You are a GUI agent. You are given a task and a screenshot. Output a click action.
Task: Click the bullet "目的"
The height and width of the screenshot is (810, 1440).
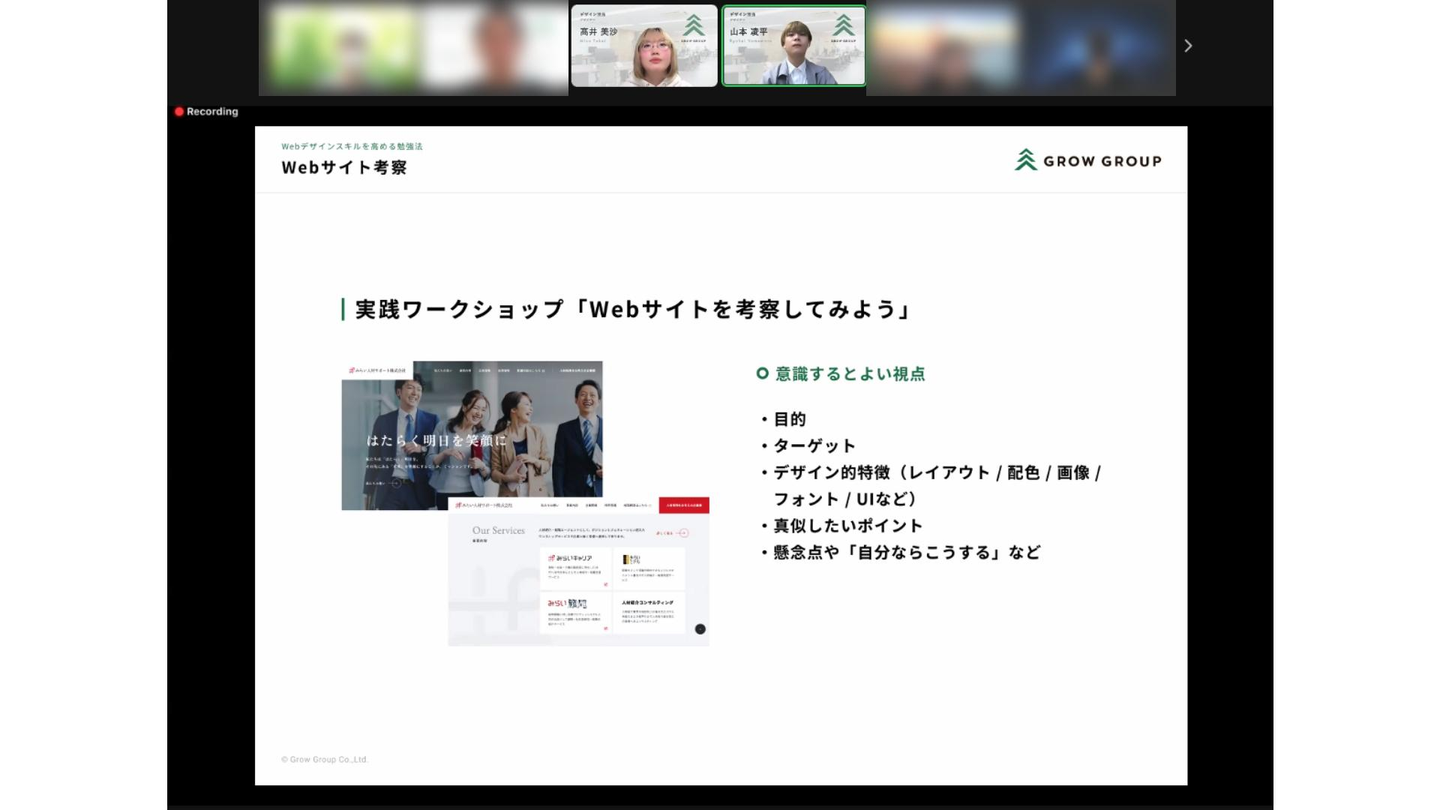point(789,419)
